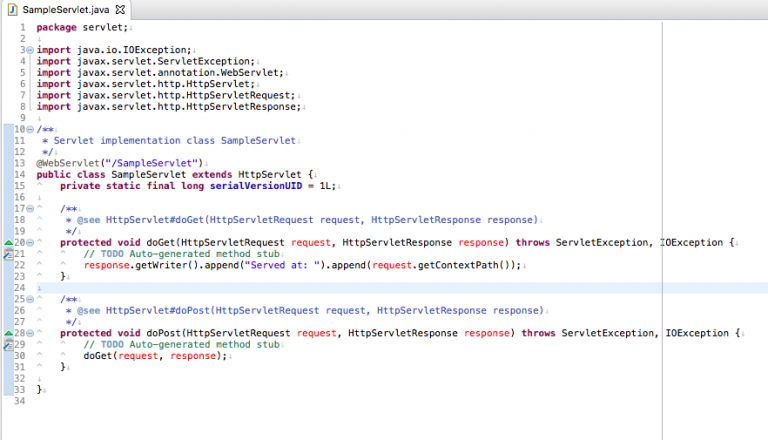Collapse the doPost method body at line 28
The height and width of the screenshot is (440, 768).
click(x=30, y=333)
